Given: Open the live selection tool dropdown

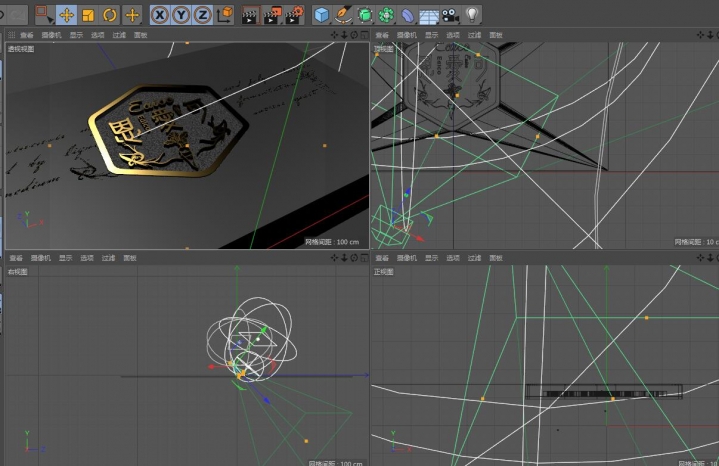Looking at the screenshot, I should (45, 15).
